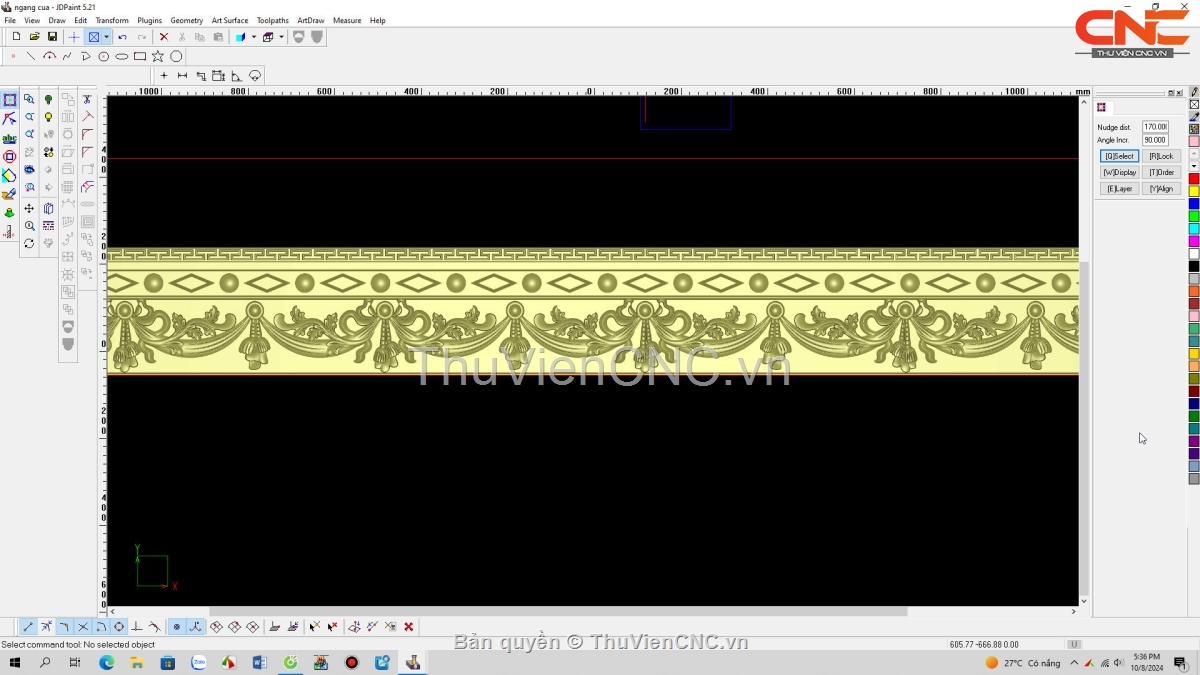Click the Nudge dist. input field

1155,127
